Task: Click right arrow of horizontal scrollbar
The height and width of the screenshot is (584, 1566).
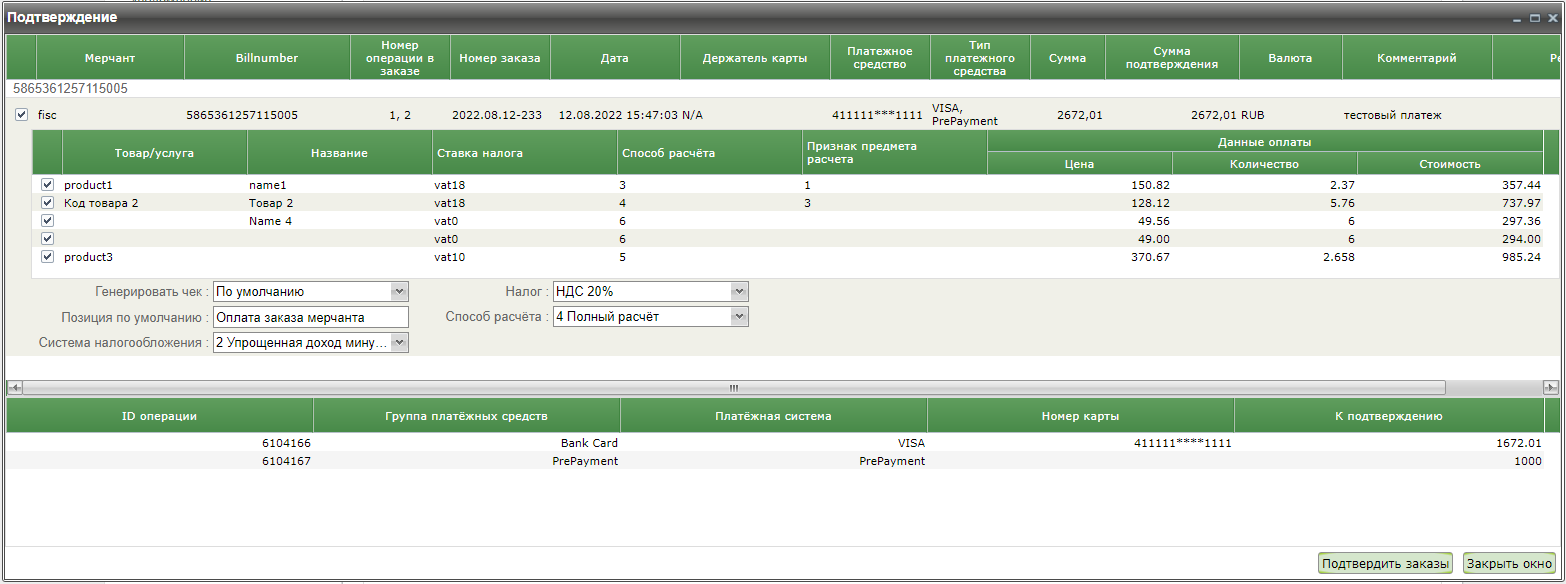Action: pos(1551,387)
